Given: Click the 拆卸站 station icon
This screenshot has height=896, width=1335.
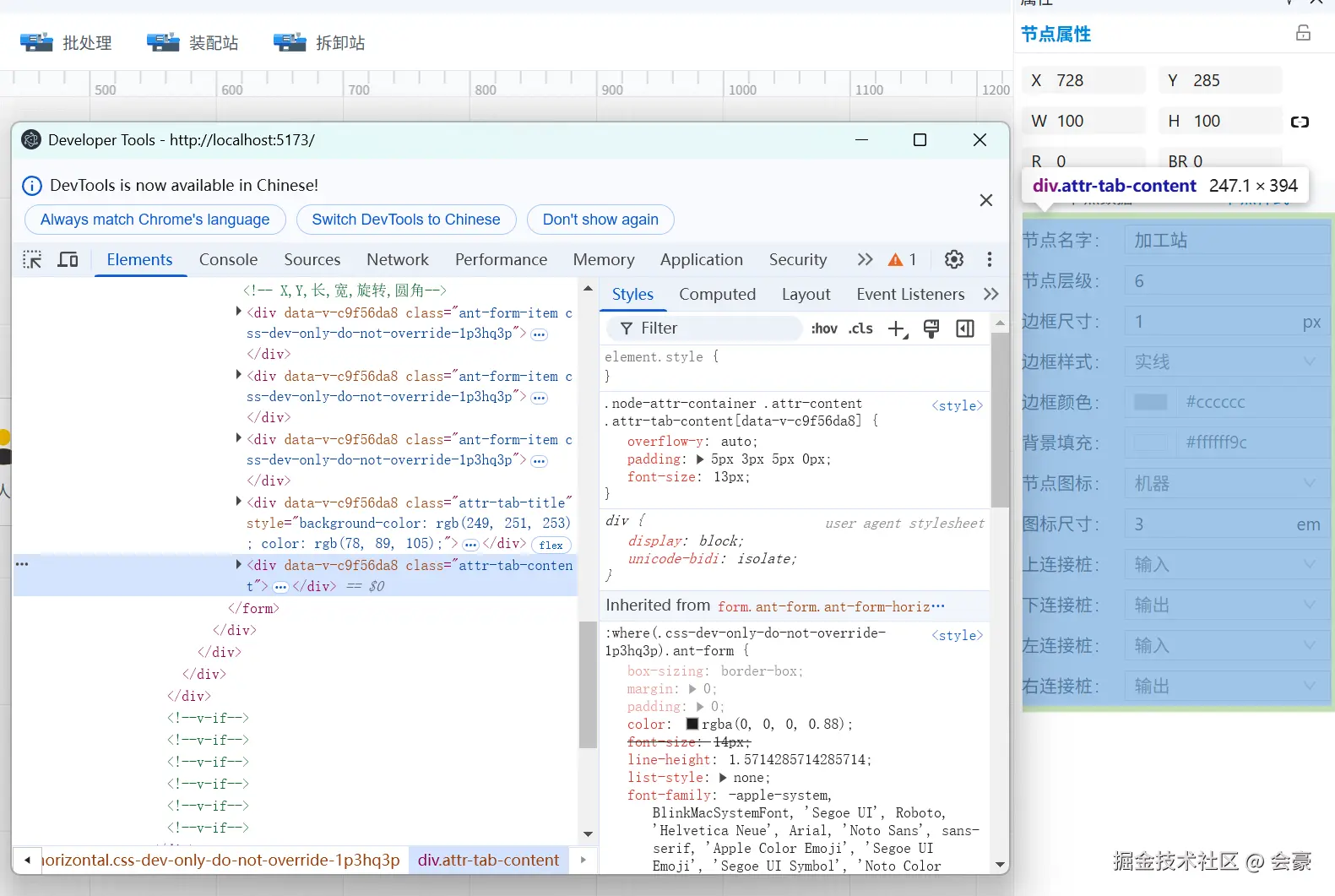Looking at the screenshot, I should (x=290, y=42).
